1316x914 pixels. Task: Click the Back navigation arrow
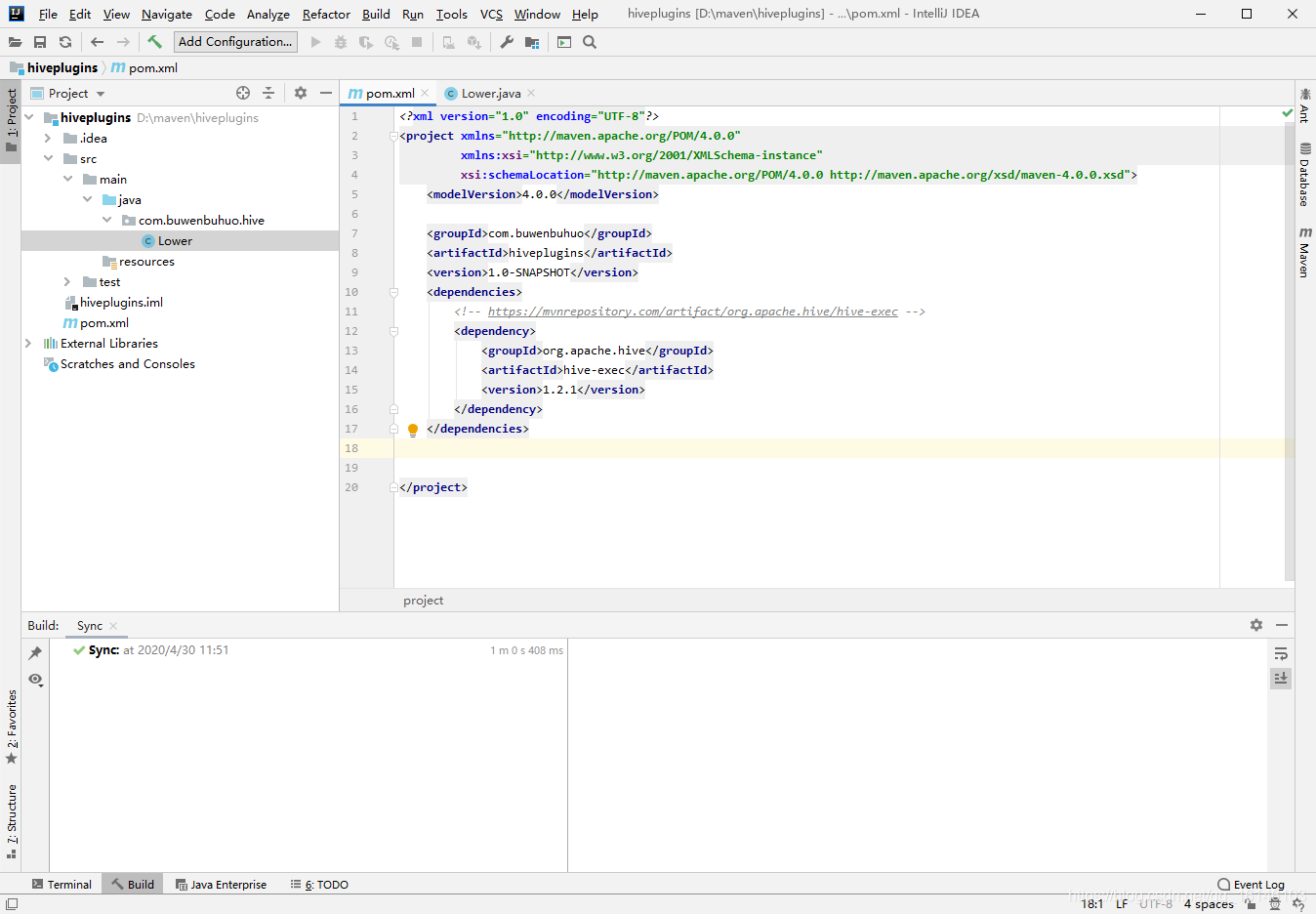coord(97,42)
